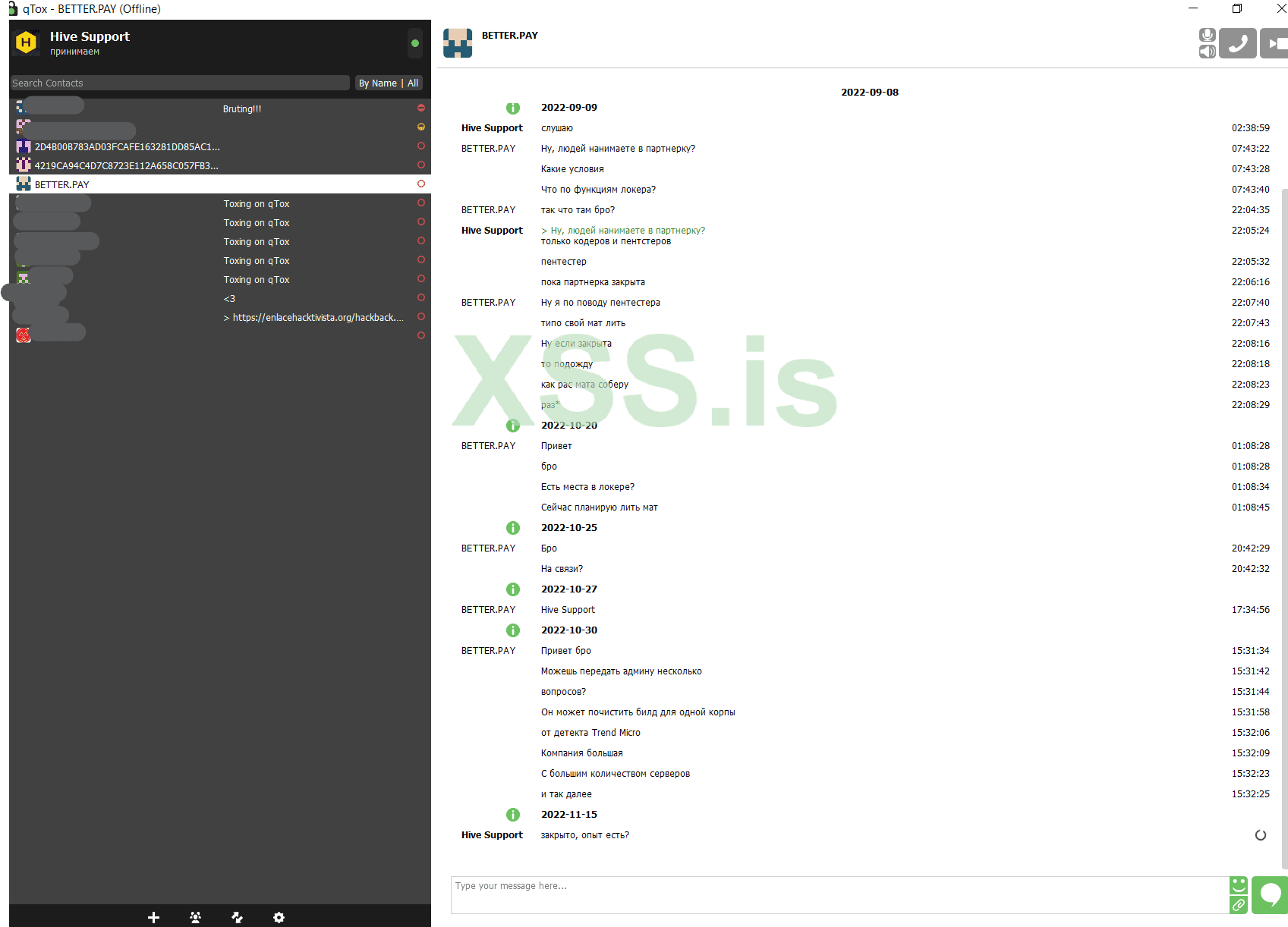Click the message Какие условия
This screenshot has width=1288, height=927.
(572, 169)
